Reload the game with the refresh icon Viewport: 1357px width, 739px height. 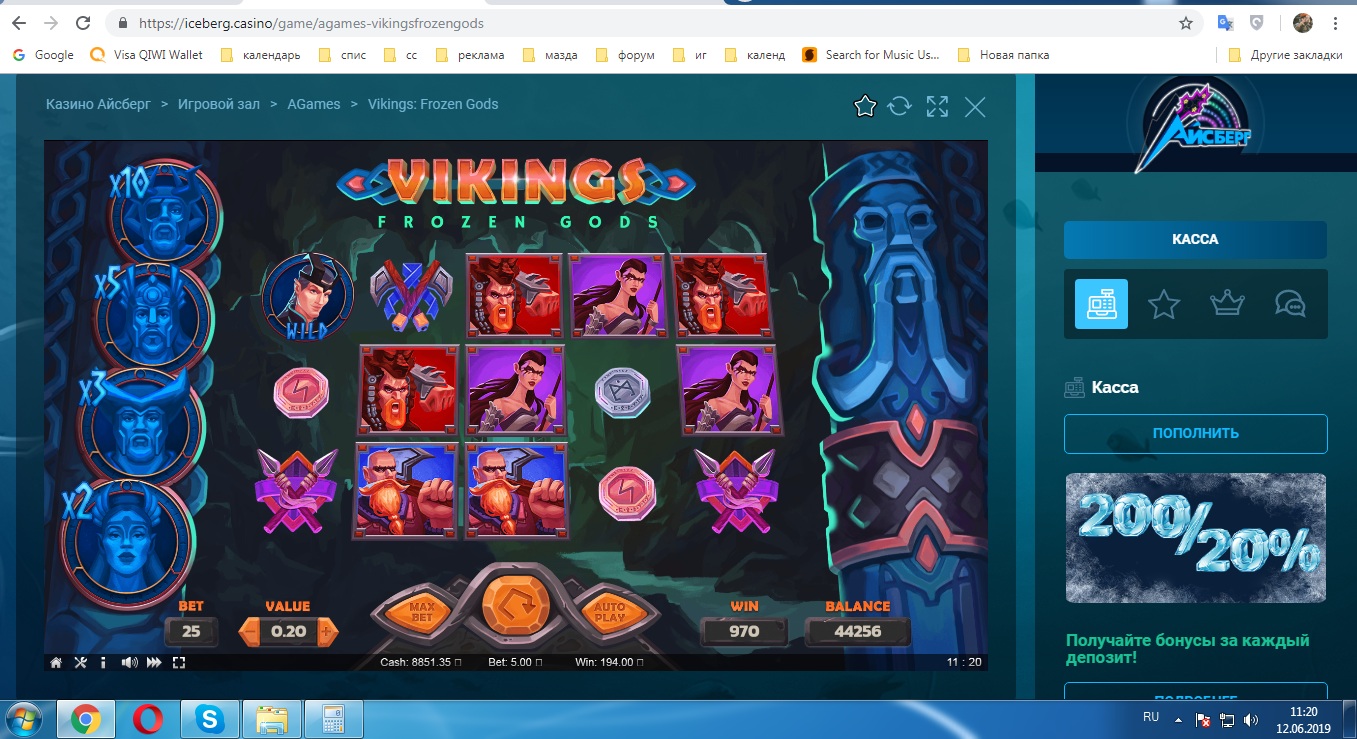click(x=900, y=106)
